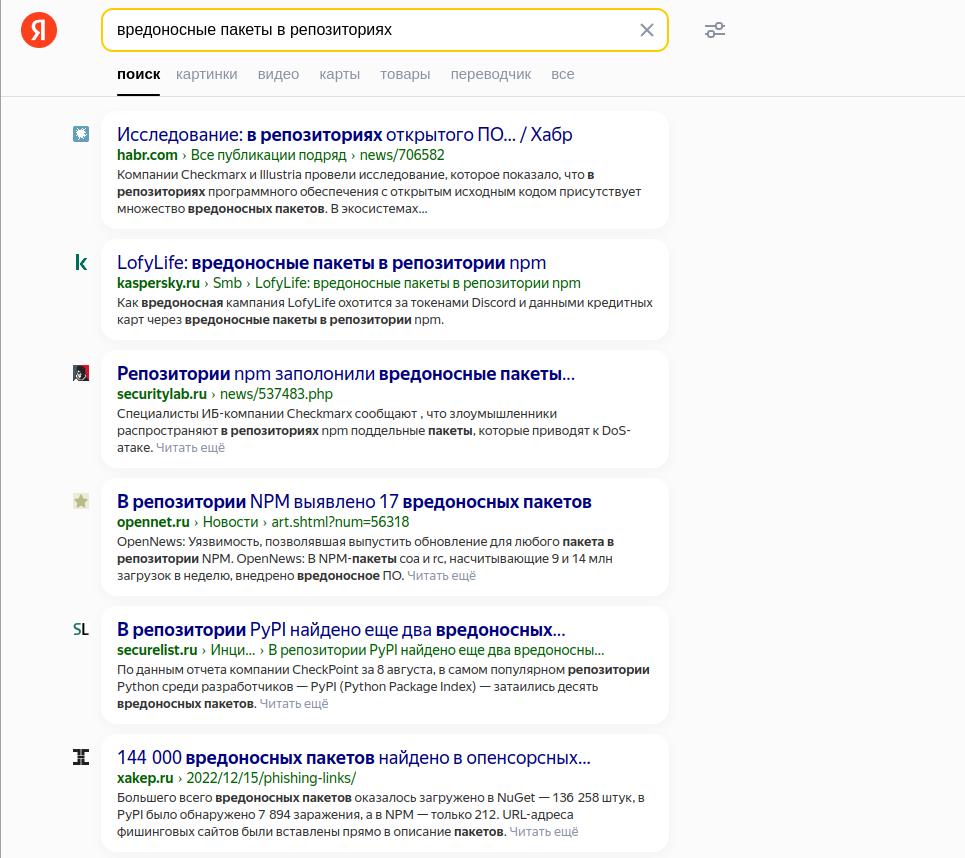
Task: Open xakep.ru domain link
Action: (x=145, y=778)
